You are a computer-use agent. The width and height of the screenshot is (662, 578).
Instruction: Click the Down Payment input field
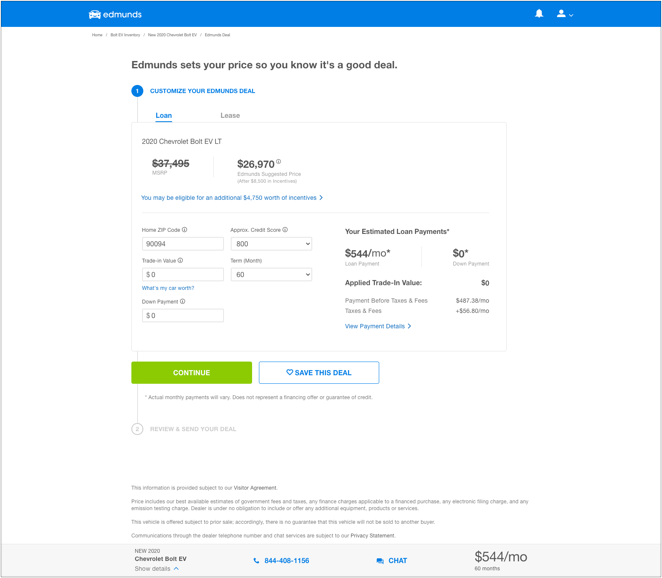pyautogui.click(x=183, y=315)
